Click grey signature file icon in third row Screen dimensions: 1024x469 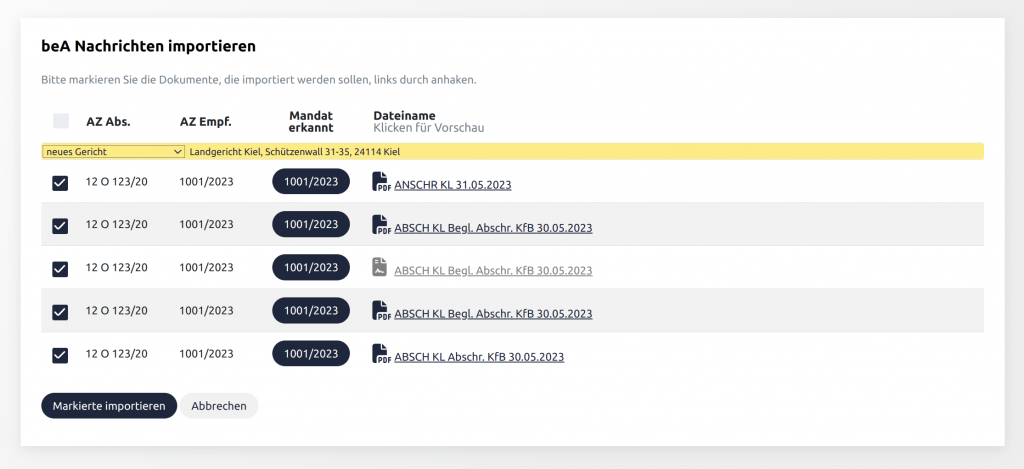point(380,267)
